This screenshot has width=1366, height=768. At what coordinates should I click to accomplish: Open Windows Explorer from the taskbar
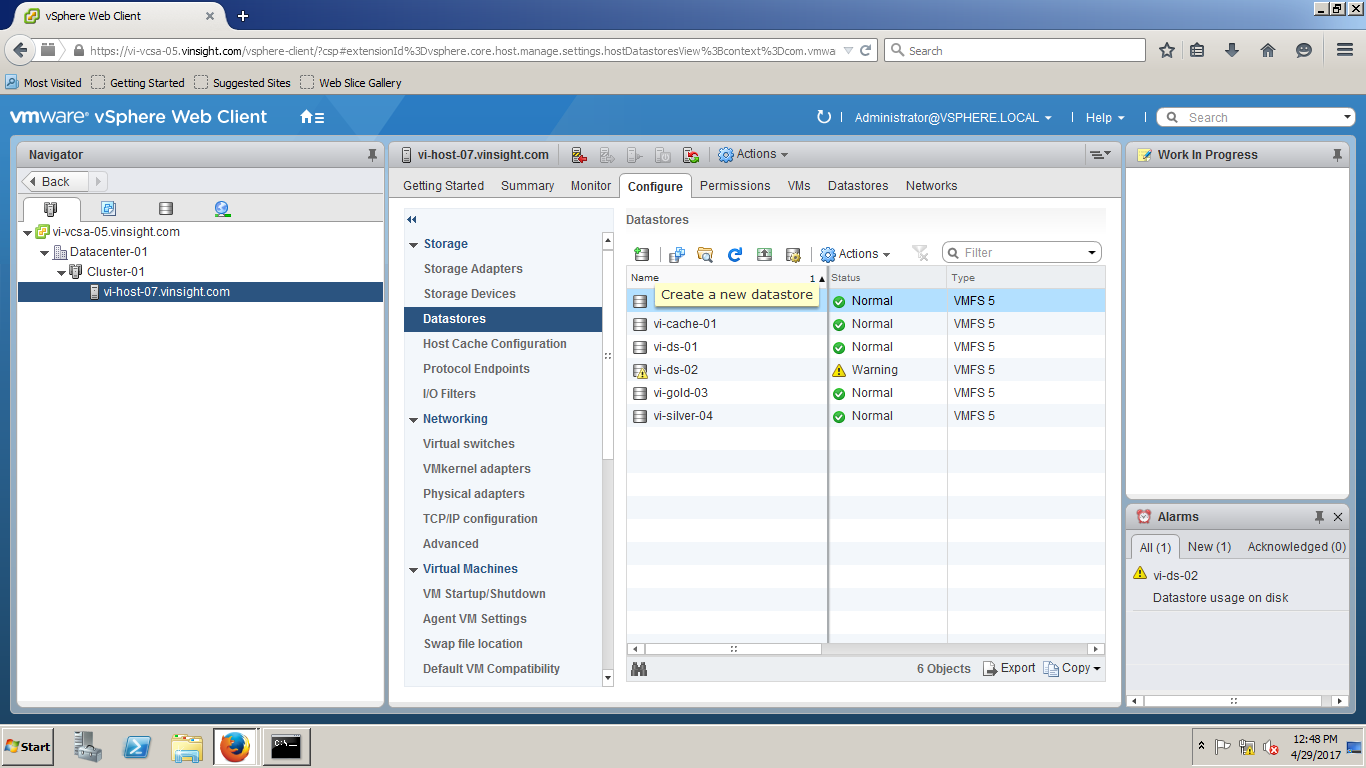(187, 747)
